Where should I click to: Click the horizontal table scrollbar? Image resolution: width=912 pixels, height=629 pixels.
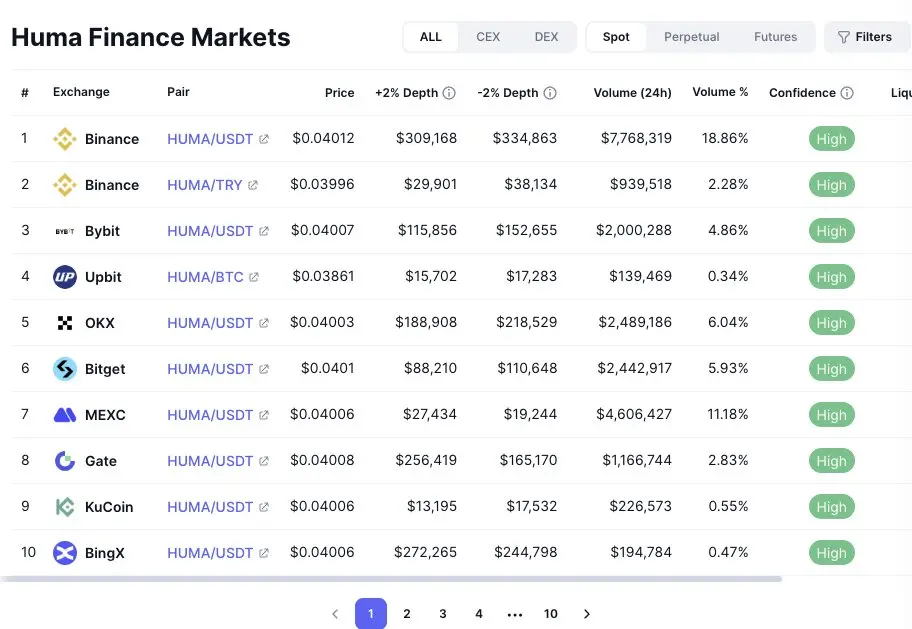[391, 579]
